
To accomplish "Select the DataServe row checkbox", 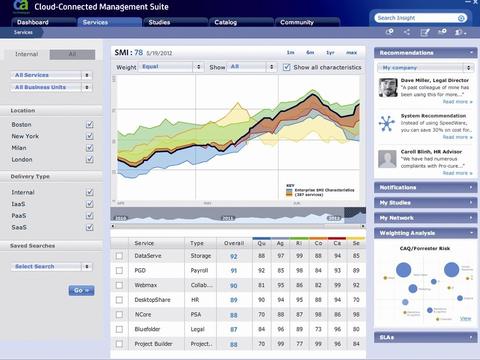I will tap(119, 256).
